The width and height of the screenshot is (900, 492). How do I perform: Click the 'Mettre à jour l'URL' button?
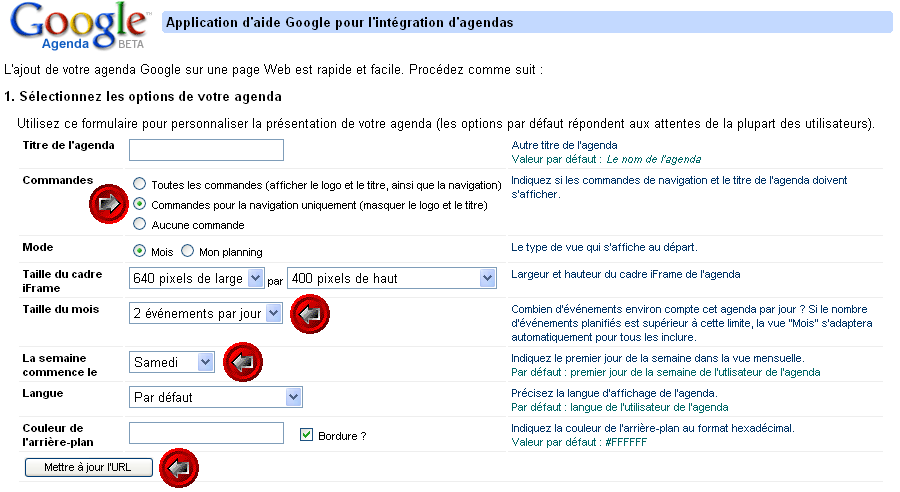tap(88, 467)
